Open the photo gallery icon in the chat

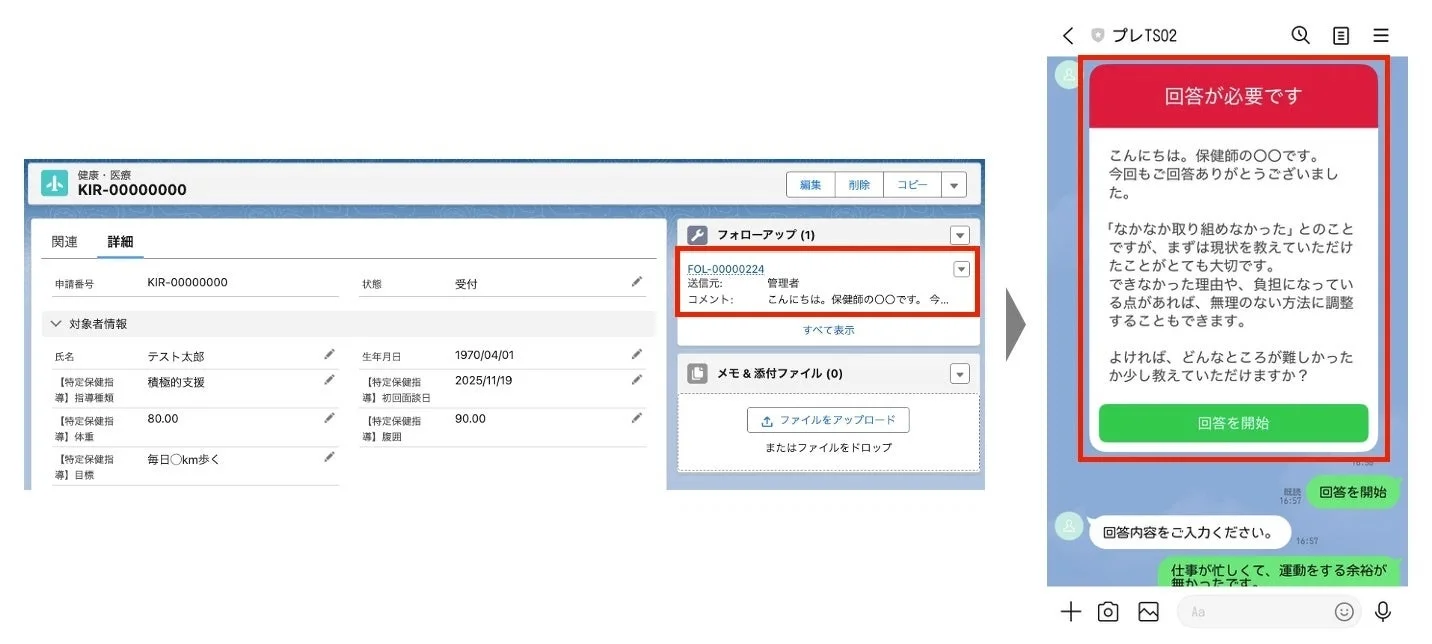pos(1148,611)
